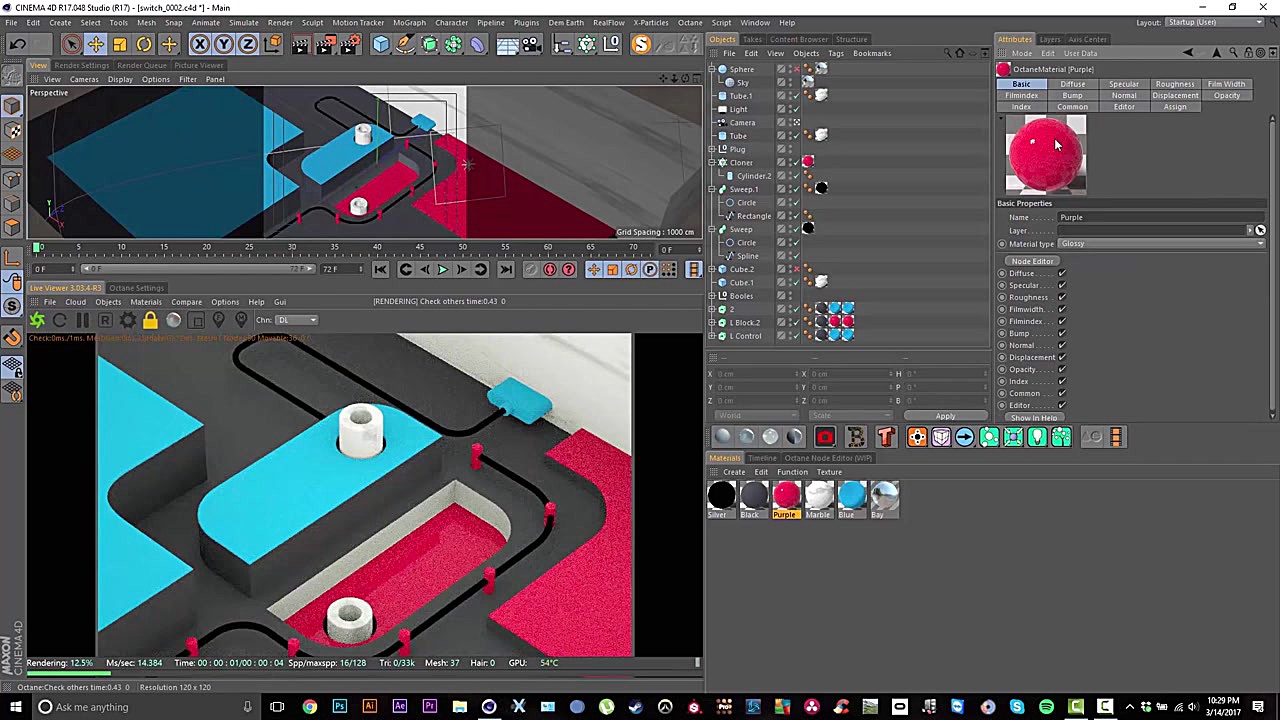The height and width of the screenshot is (720, 1280).
Task: Click the padlock icon in the Octane viewer toolbar
Action: coord(150,320)
